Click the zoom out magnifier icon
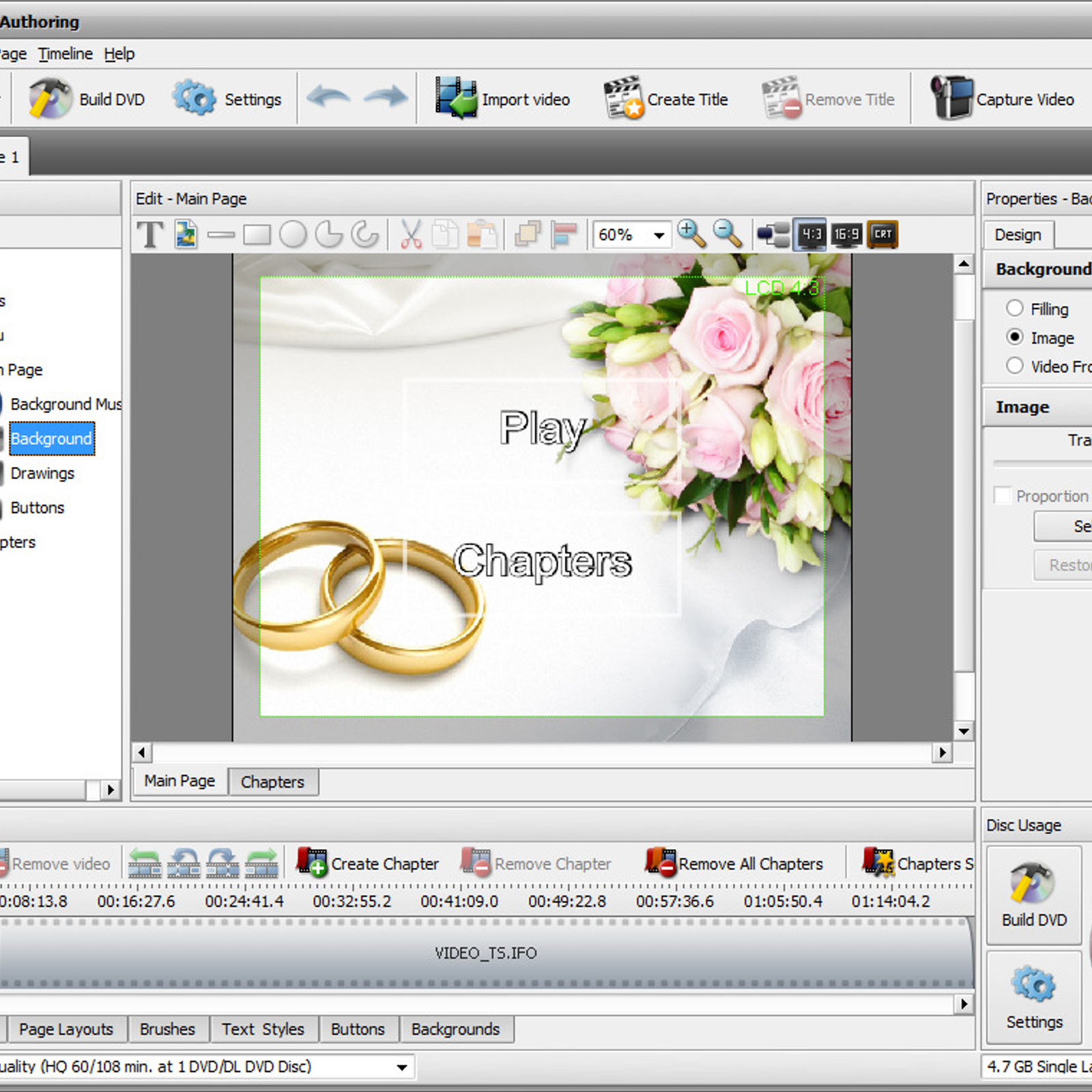The width and height of the screenshot is (1092, 1092). coord(727,234)
